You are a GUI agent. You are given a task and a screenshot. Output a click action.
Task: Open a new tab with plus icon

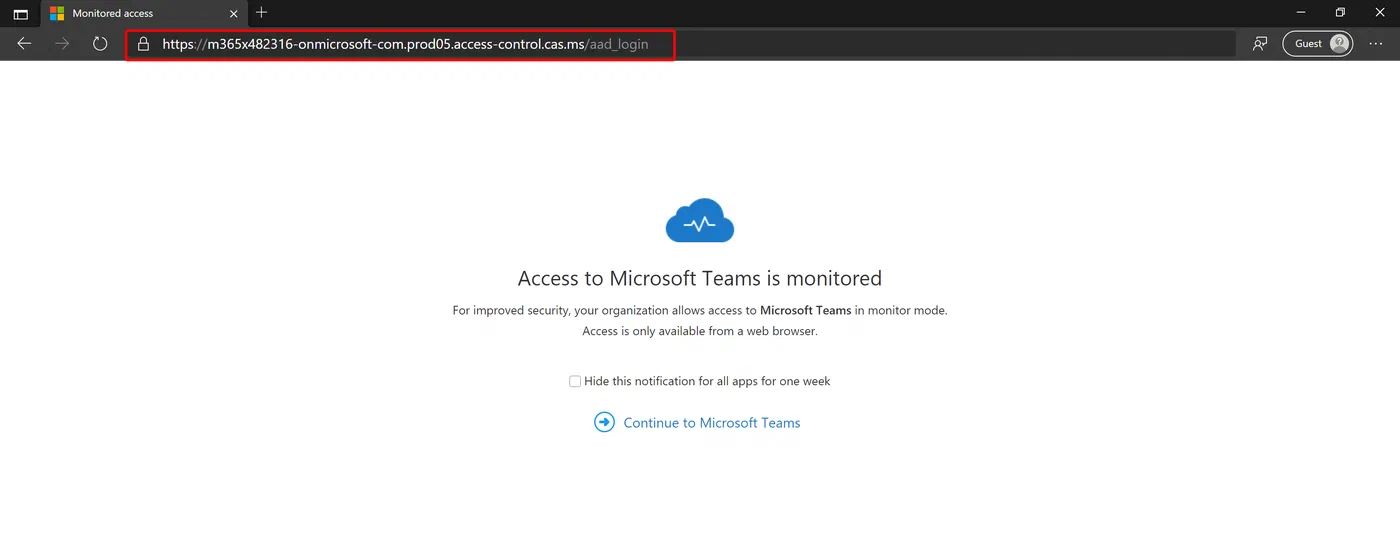pyautogui.click(x=261, y=13)
